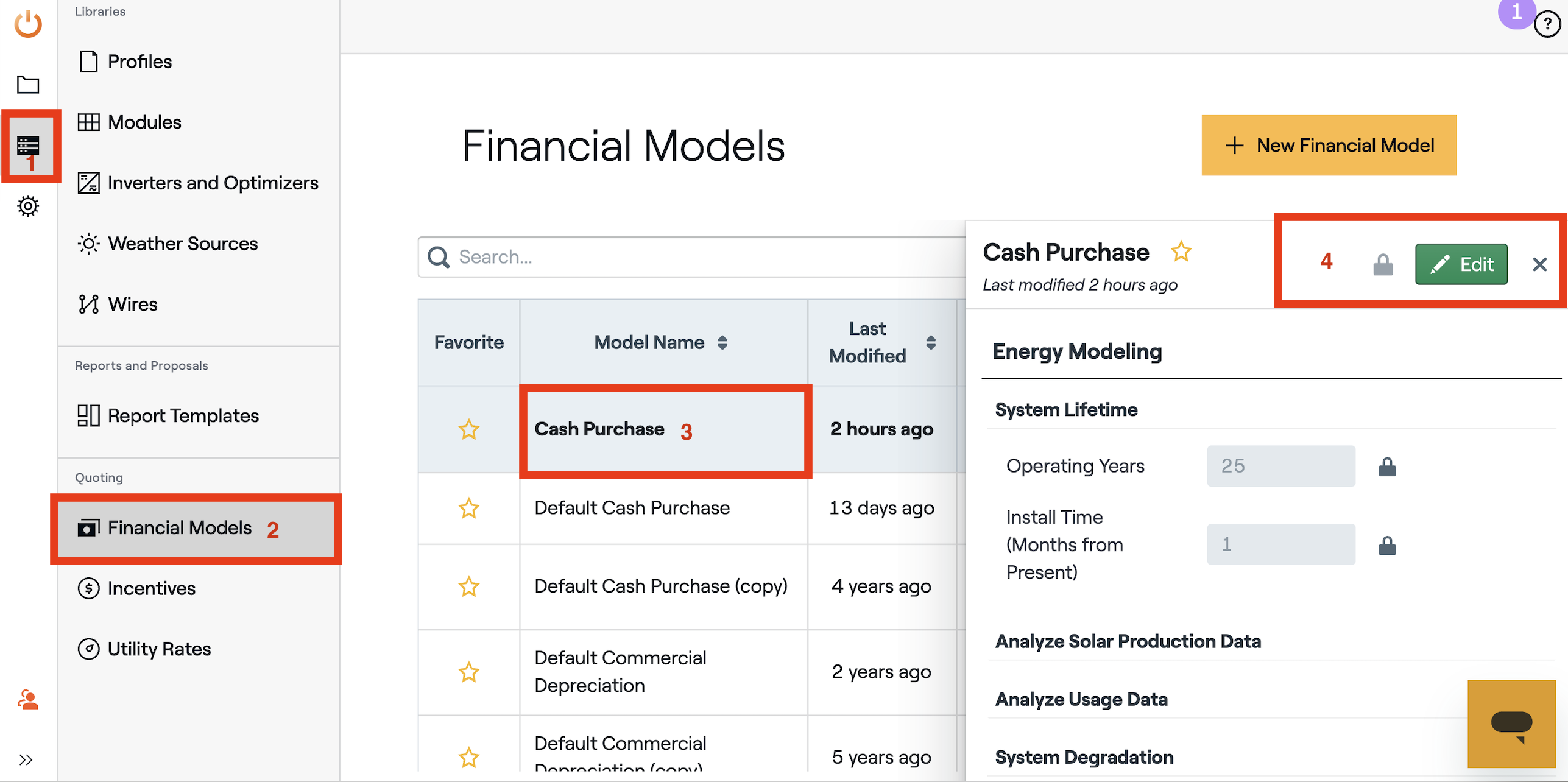This screenshot has width=1568, height=782.
Task: Go to Utility Rates menu item
Action: click(159, 649)
